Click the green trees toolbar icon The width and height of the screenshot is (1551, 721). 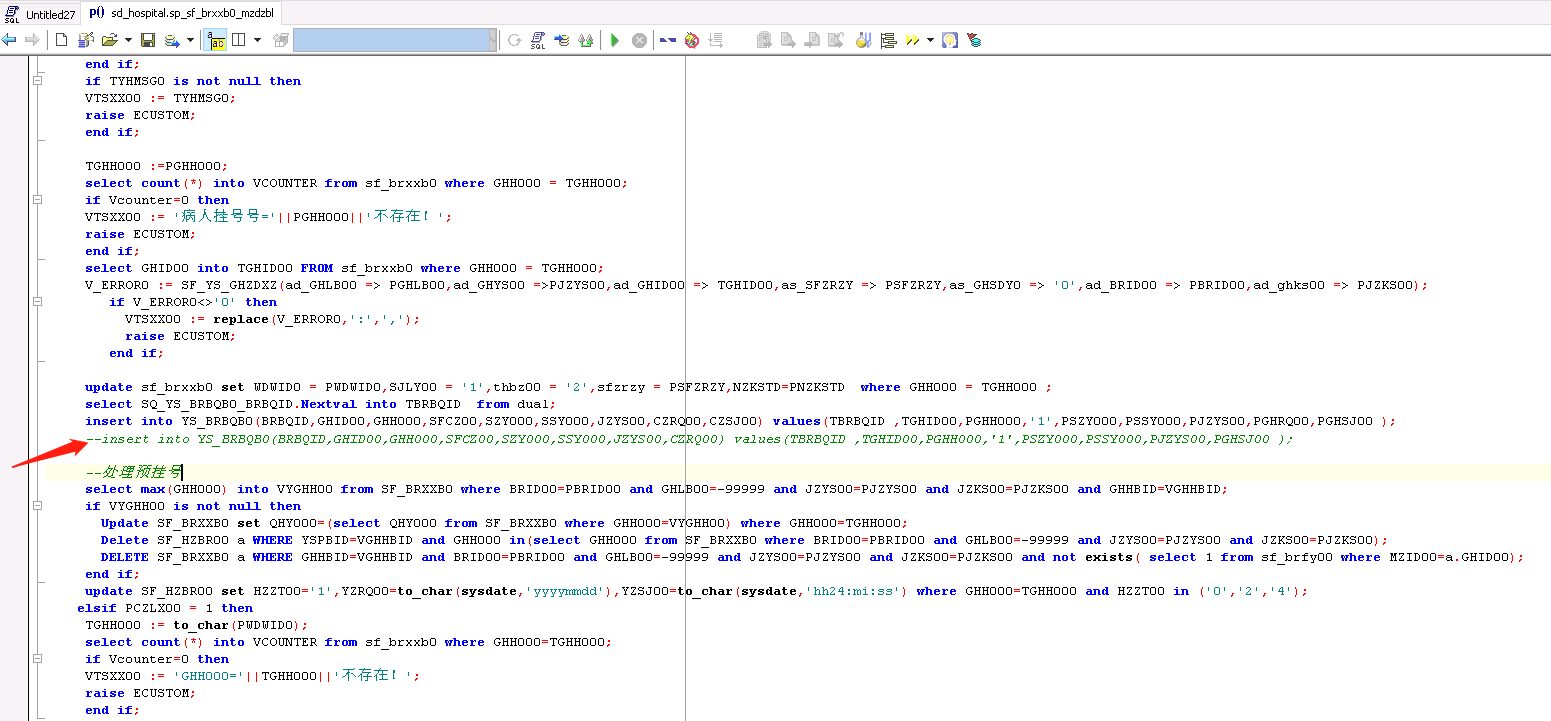586,40
